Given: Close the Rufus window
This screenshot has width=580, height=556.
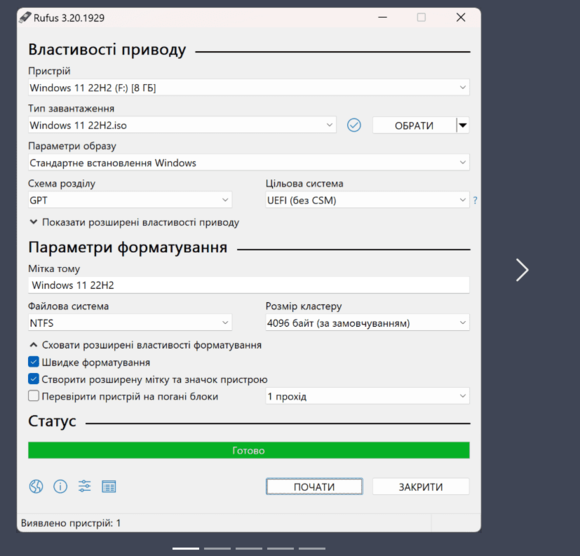Looking at the screenshot, I should pyautogui.click(x=461, y=17).
